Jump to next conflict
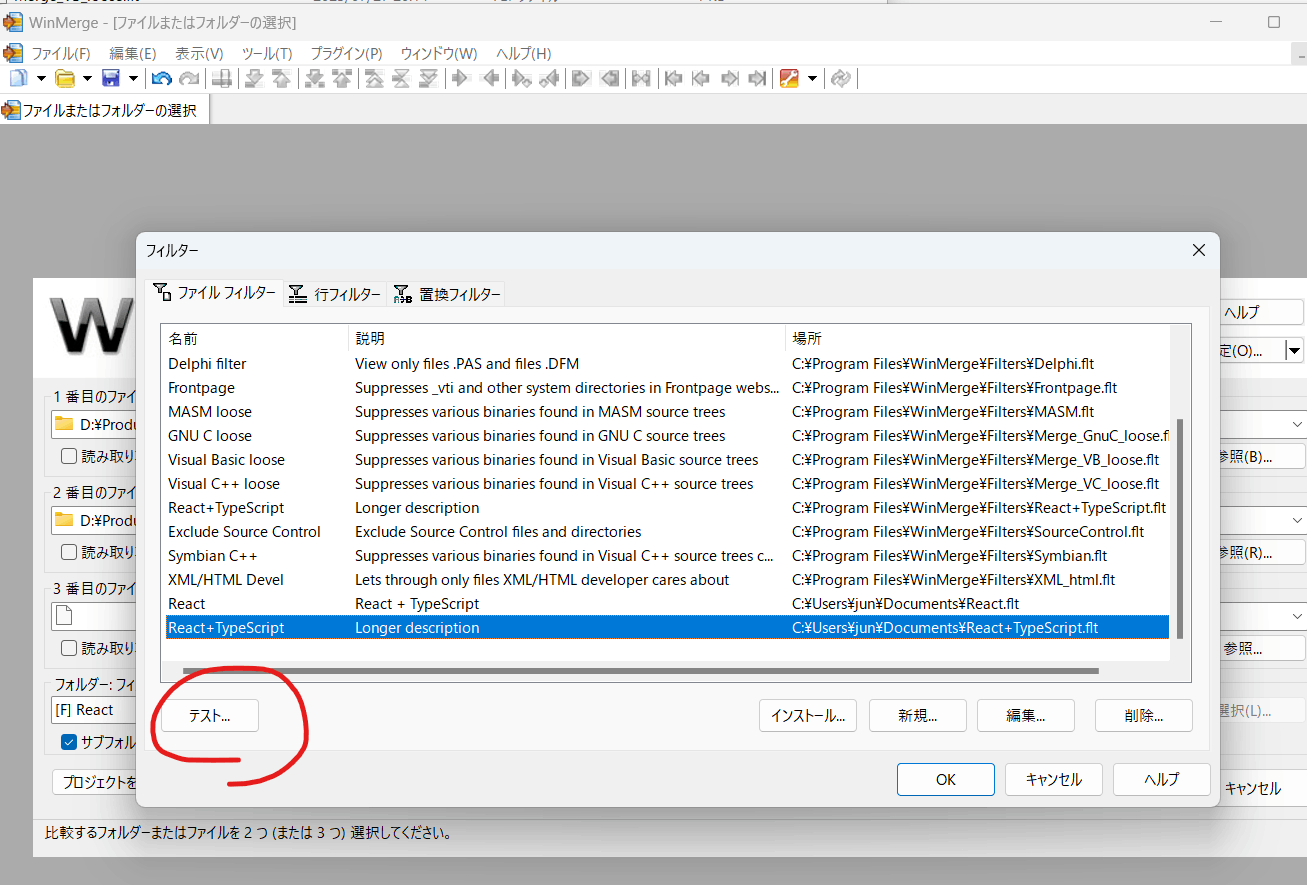The width and height of the screenshot is (1307, 885). click(314, 78)
